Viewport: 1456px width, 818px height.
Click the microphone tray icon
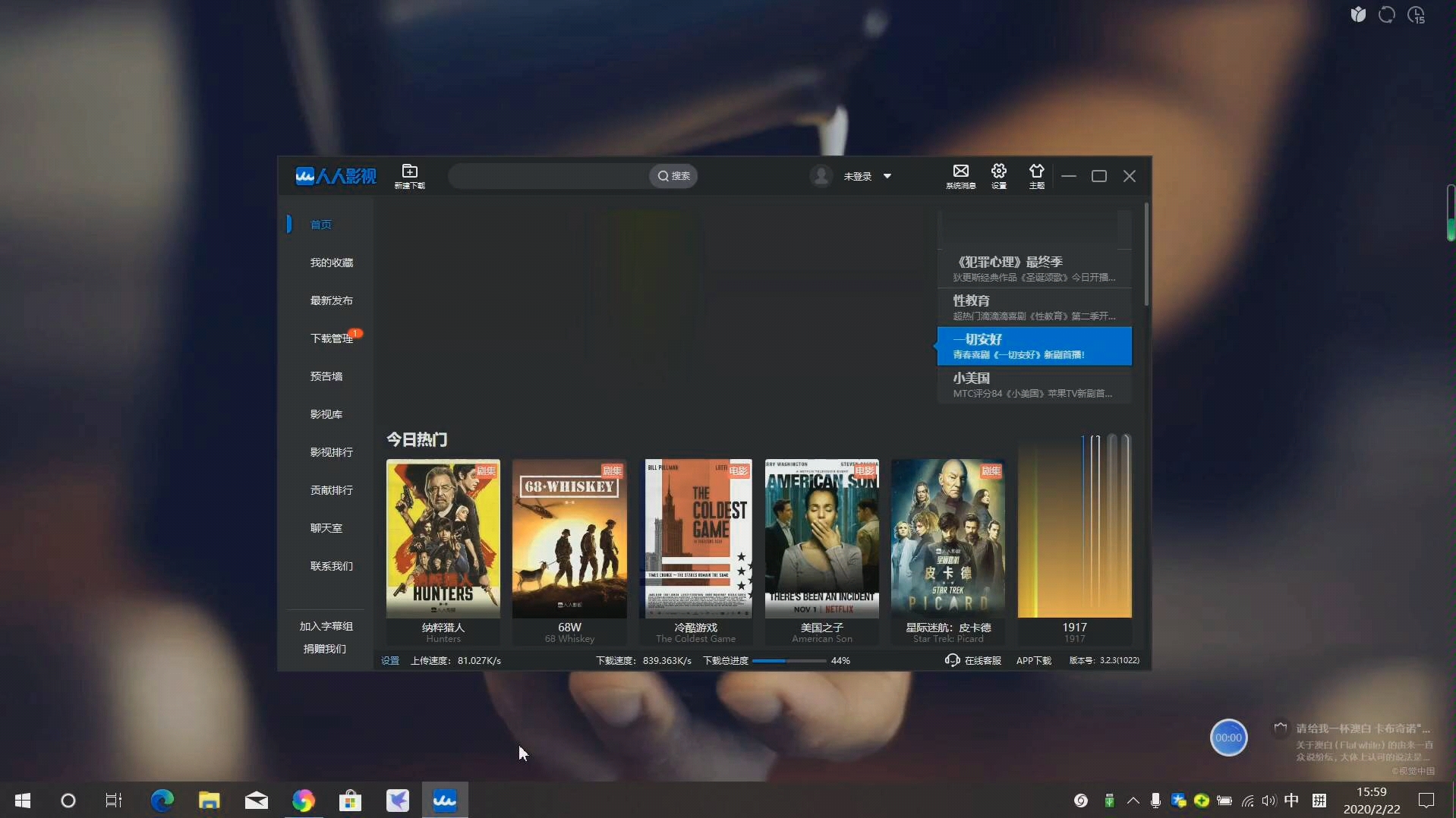(x=1155, y=801)
